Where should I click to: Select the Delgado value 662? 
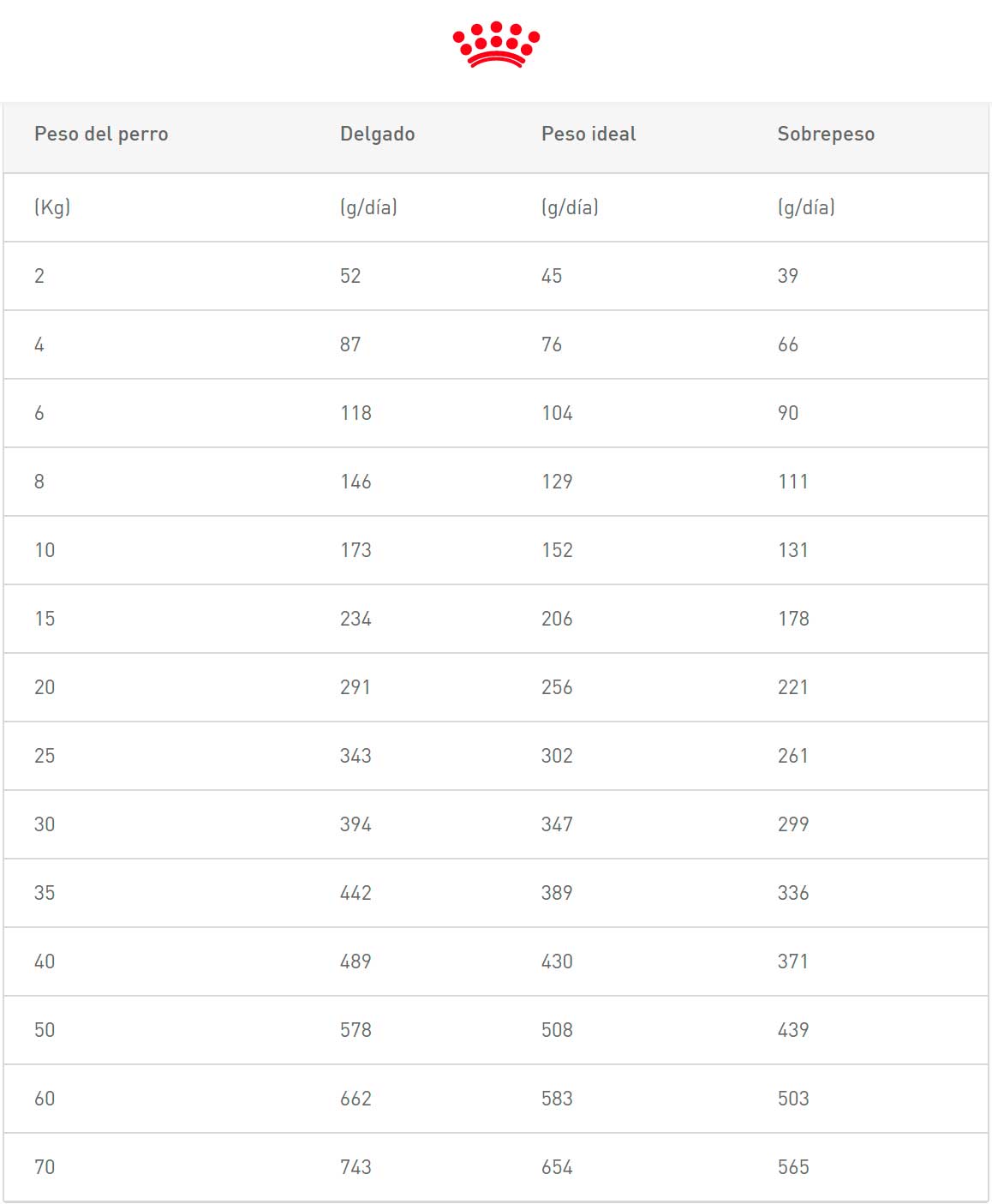(x=356, y=1099)
